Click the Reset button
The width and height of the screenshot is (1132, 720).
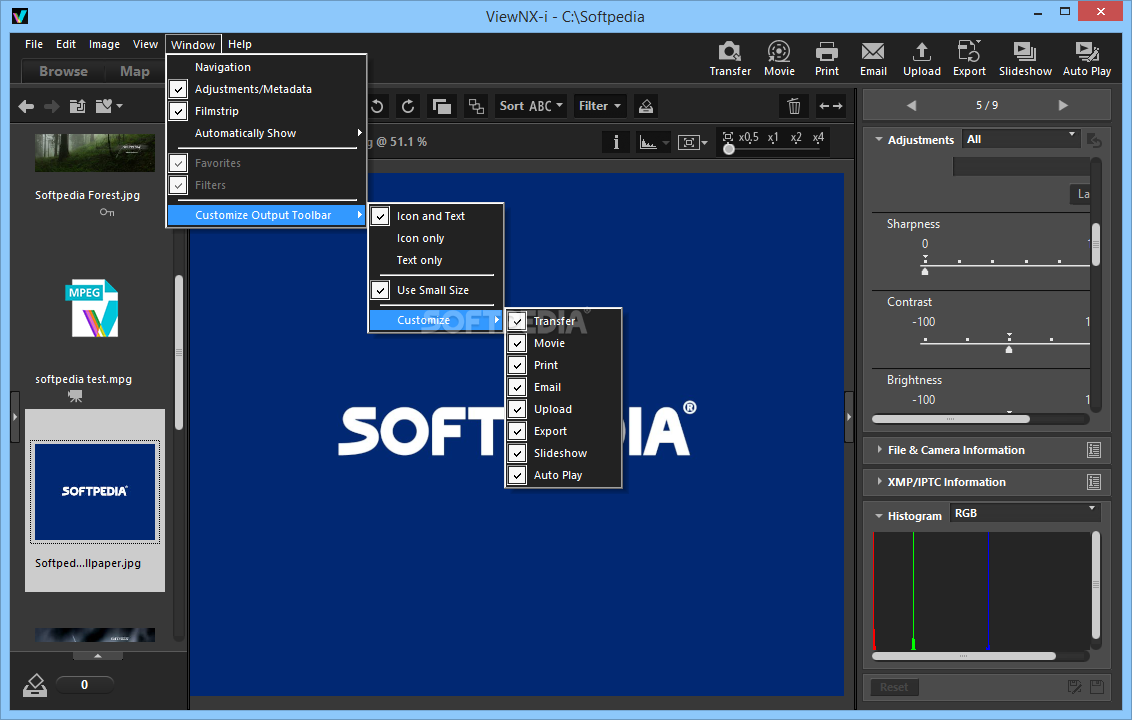pyautogui.click(x=894, y=687)
